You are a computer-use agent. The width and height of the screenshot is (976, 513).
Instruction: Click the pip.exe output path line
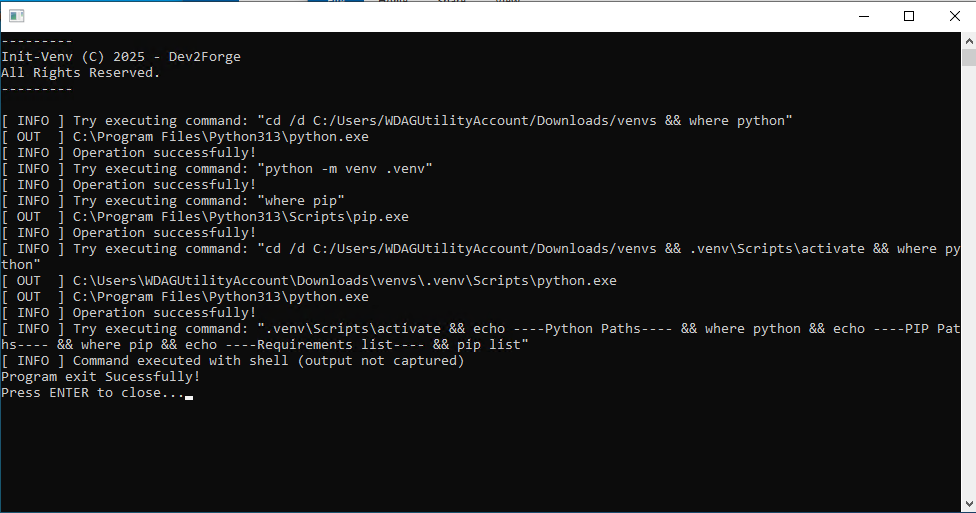point(240,217)
